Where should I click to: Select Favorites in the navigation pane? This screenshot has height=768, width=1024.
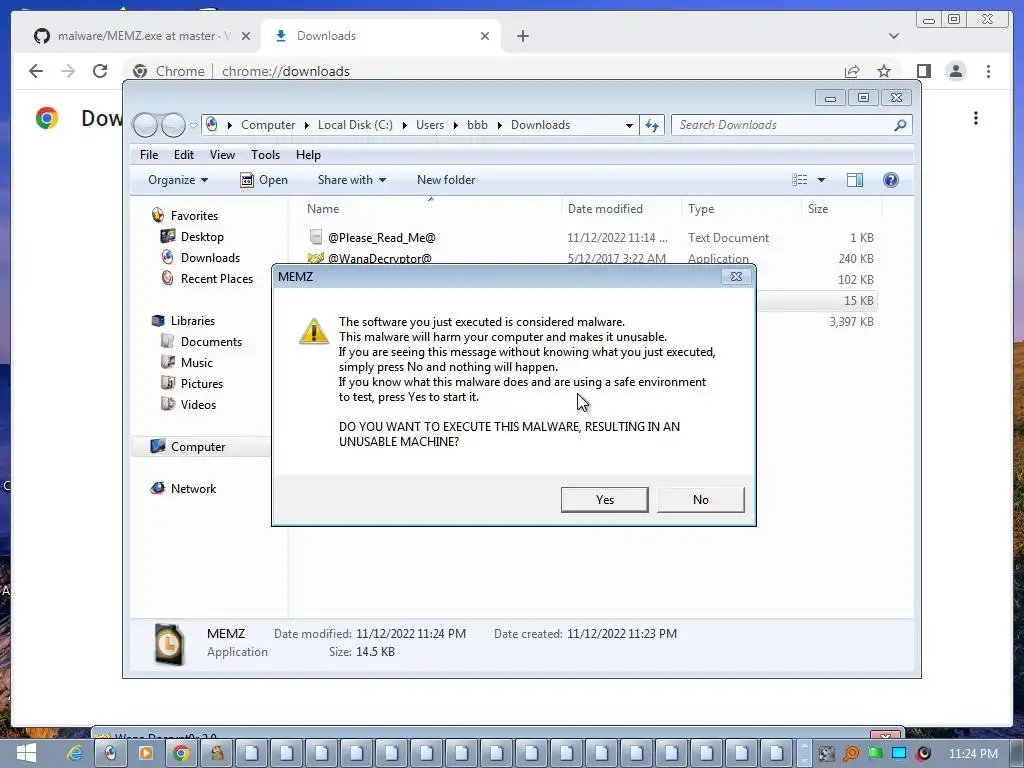pos(194,216)
